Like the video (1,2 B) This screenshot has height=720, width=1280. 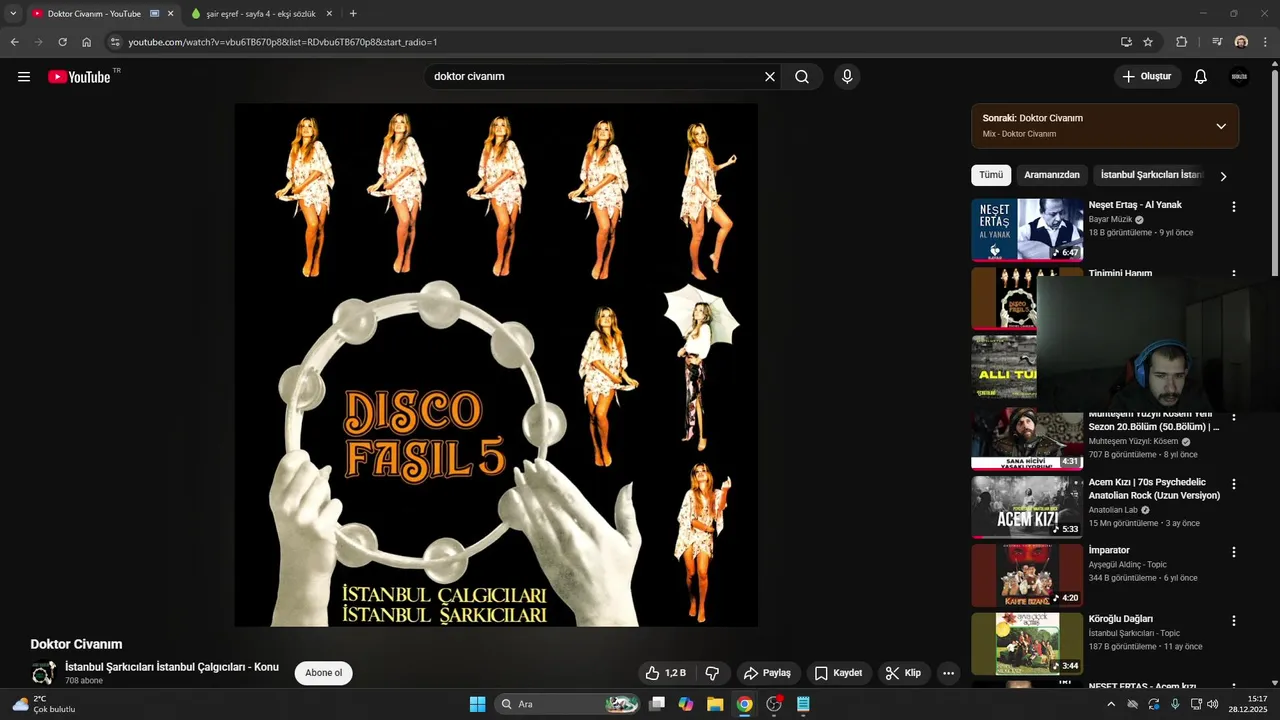pos(666,673)
